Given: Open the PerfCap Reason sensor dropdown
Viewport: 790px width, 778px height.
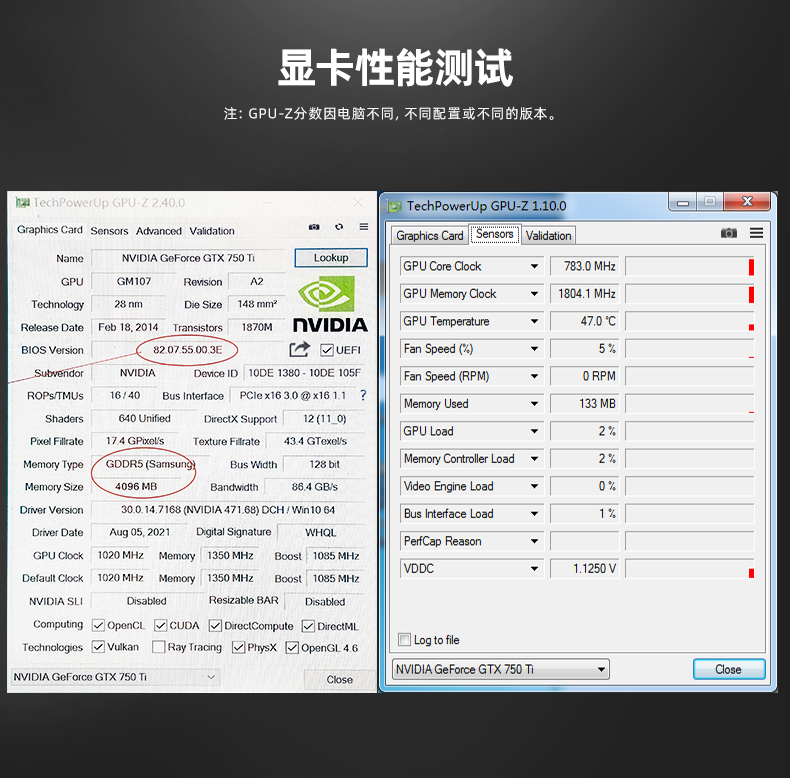Looking at the screenshot, I should pos(534,541).
